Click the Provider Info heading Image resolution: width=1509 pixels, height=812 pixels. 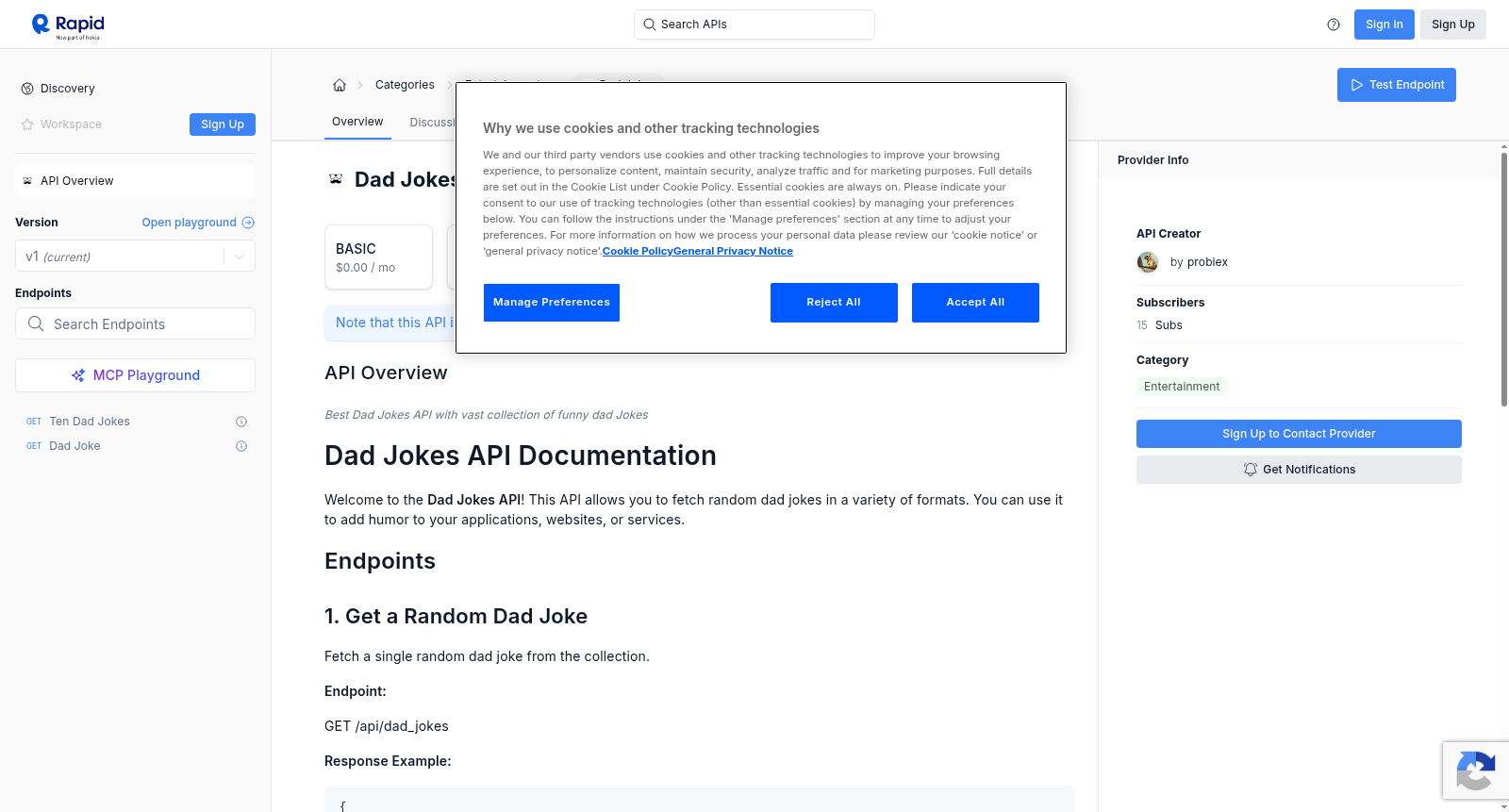pyautogui.click(x=1152, y=160)
